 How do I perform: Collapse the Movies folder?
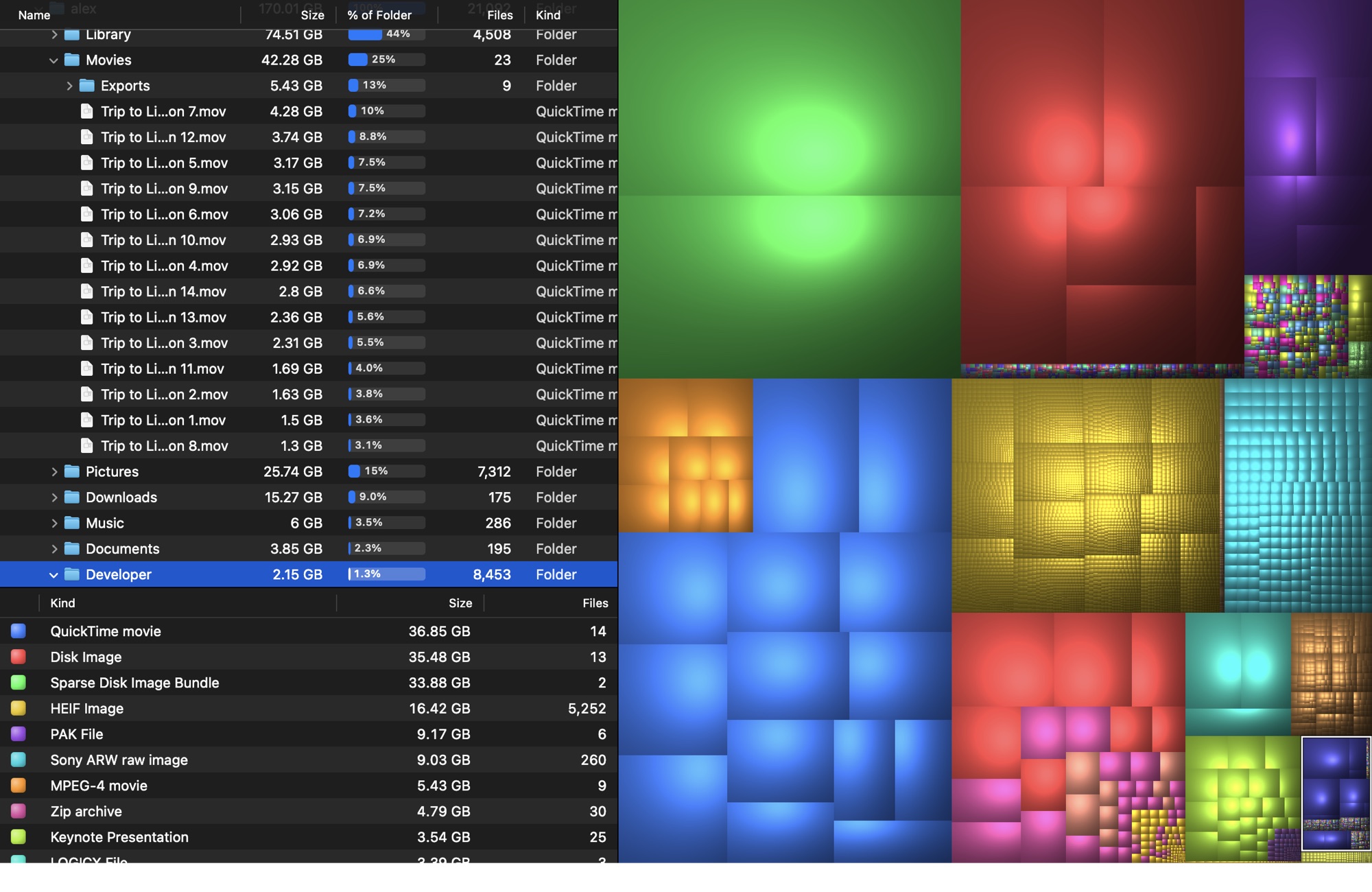click(x=54, y=60)
